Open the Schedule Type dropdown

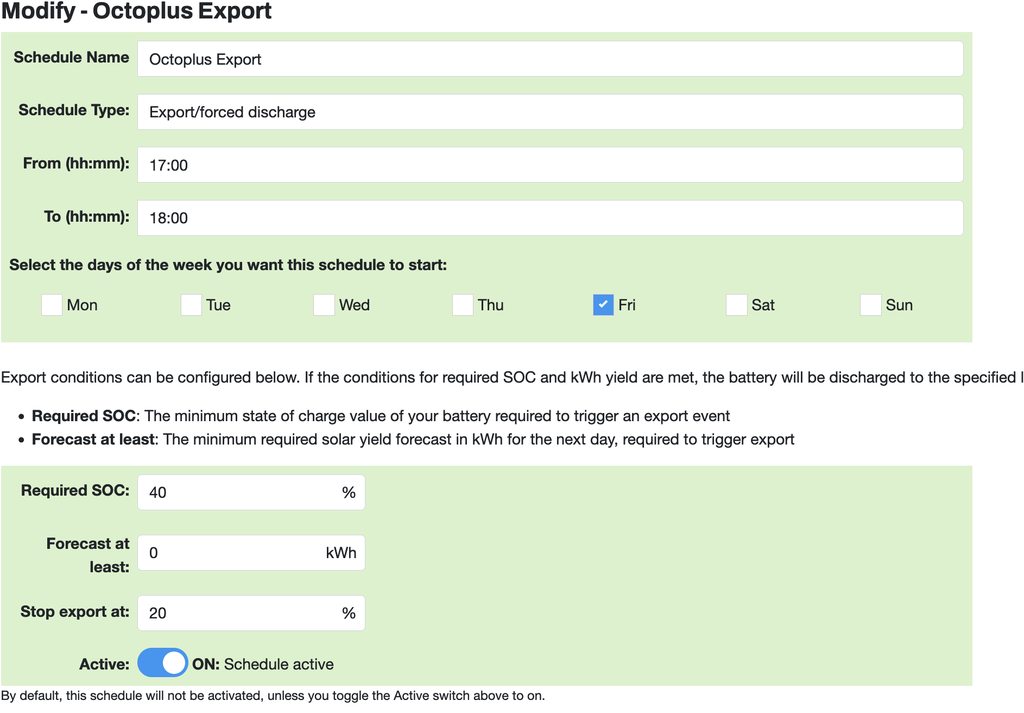pyautogui.click(x=550, y=112)
